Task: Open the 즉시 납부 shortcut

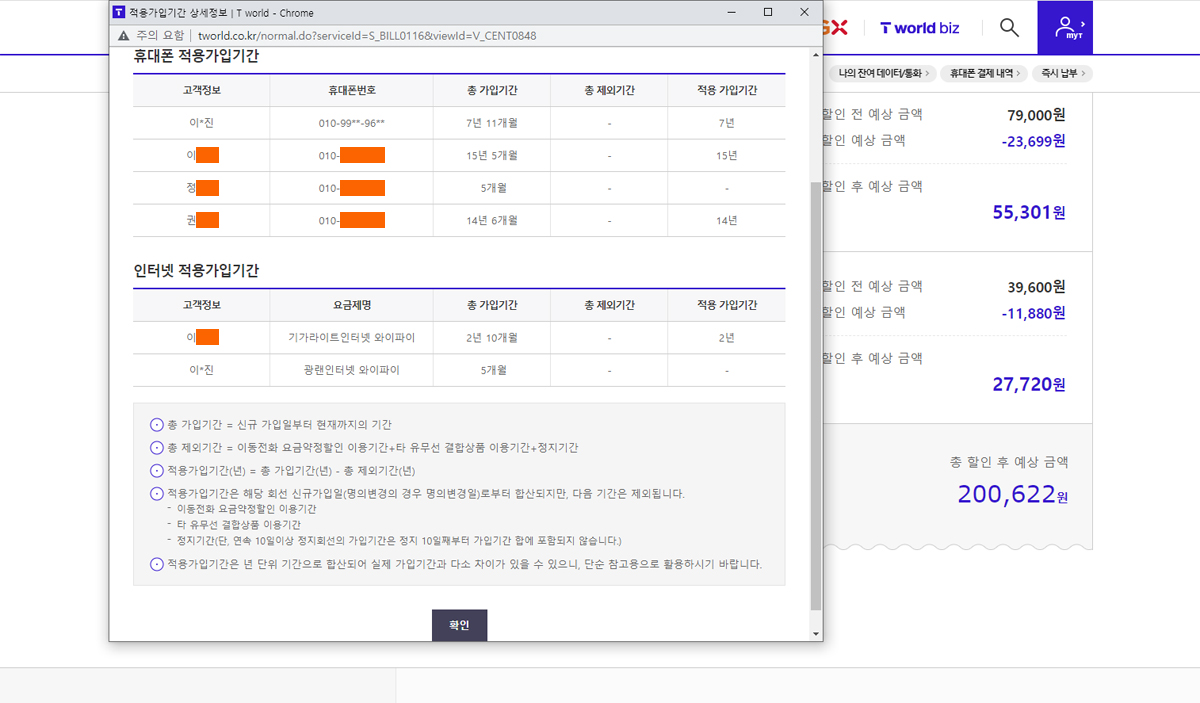Action: pos(1064,73)
